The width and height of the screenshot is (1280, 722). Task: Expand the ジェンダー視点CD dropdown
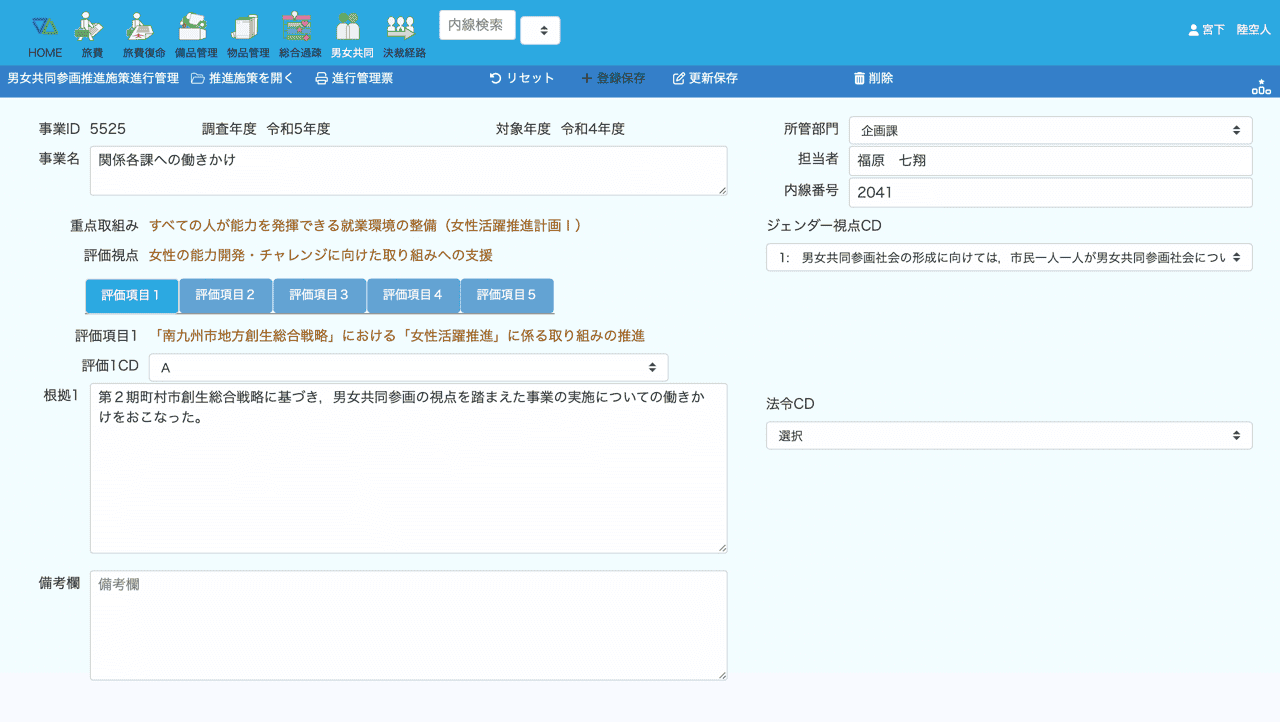[x=1008, y=257]
